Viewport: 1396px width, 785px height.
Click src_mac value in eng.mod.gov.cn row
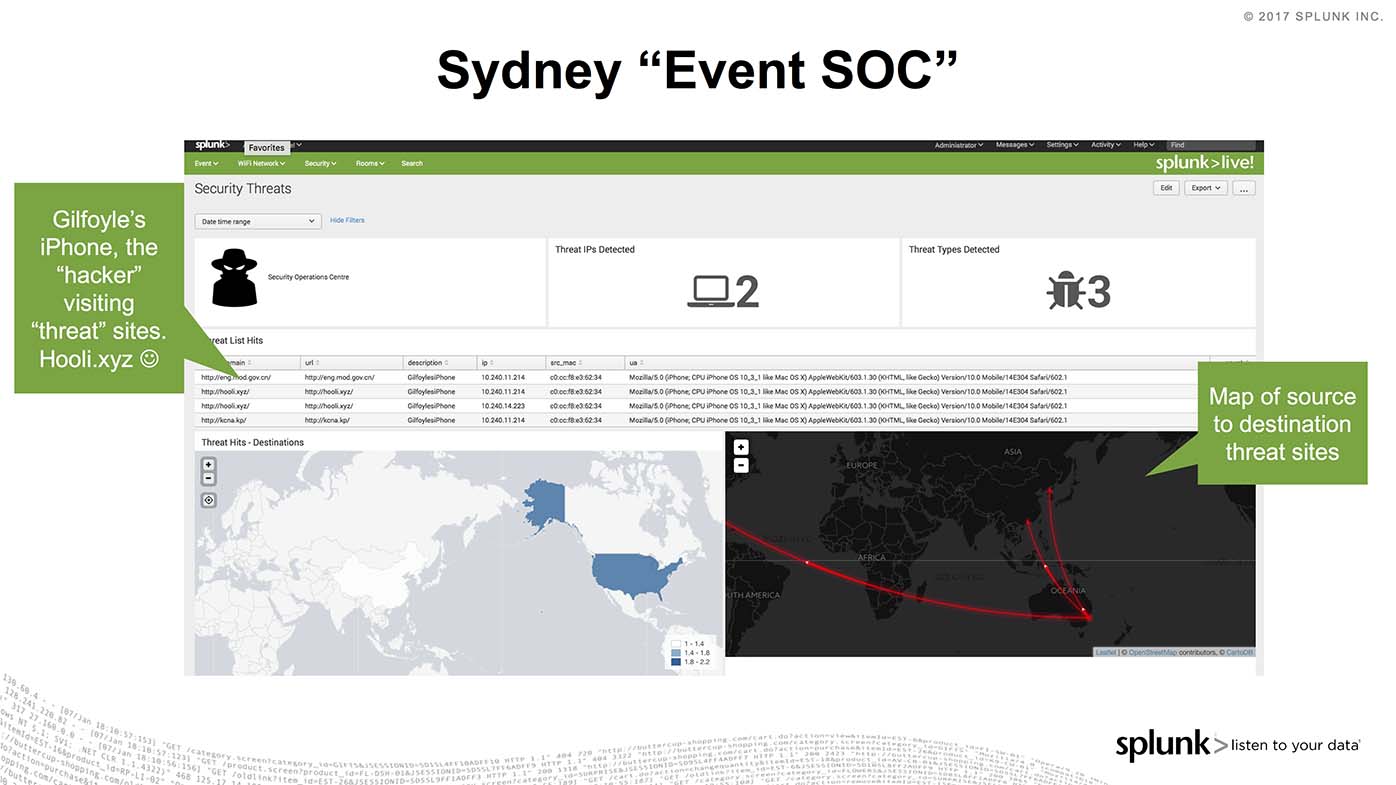[576, 377]
